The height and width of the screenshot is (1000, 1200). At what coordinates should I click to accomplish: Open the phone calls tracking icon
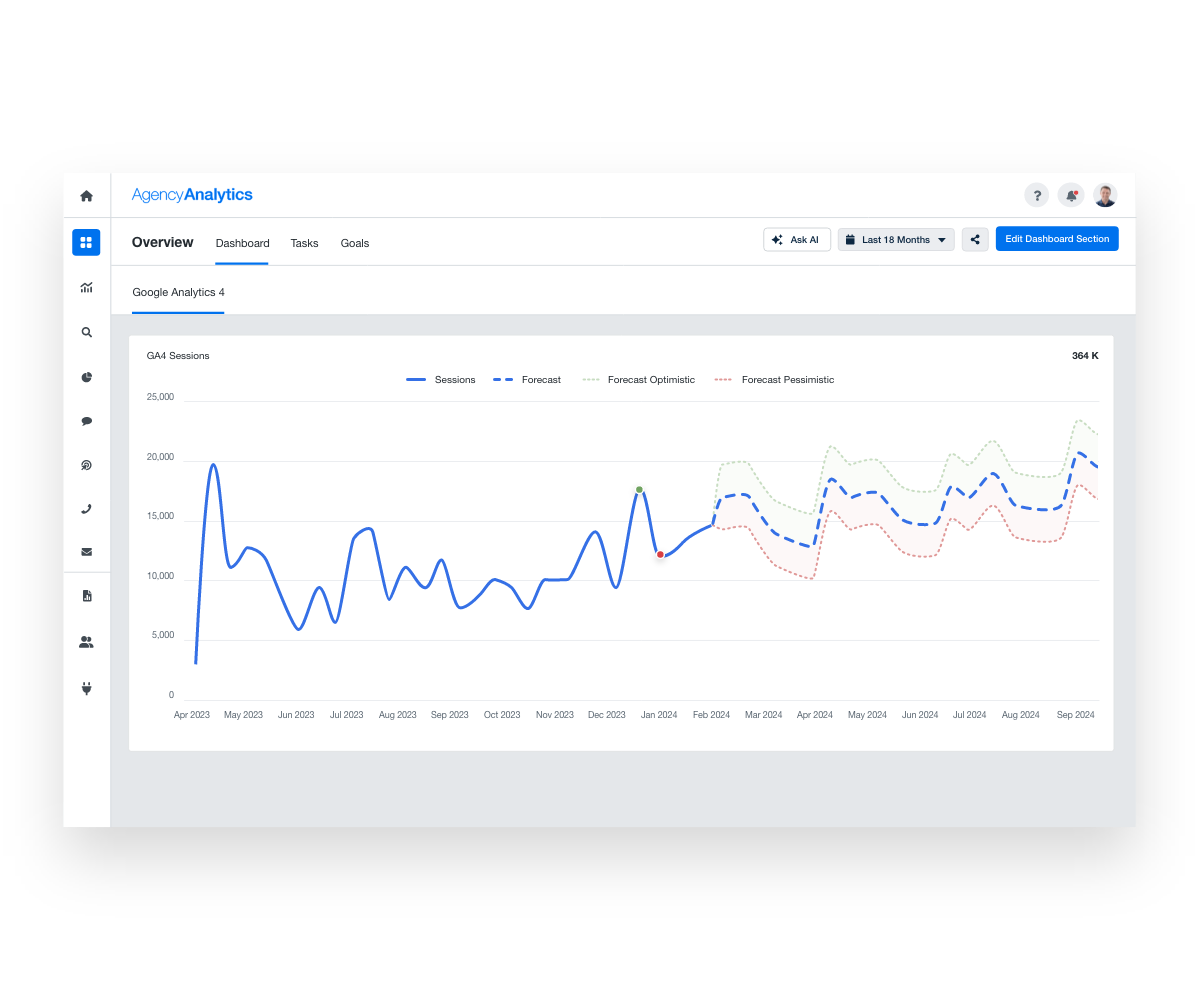[x=86, y=508]
